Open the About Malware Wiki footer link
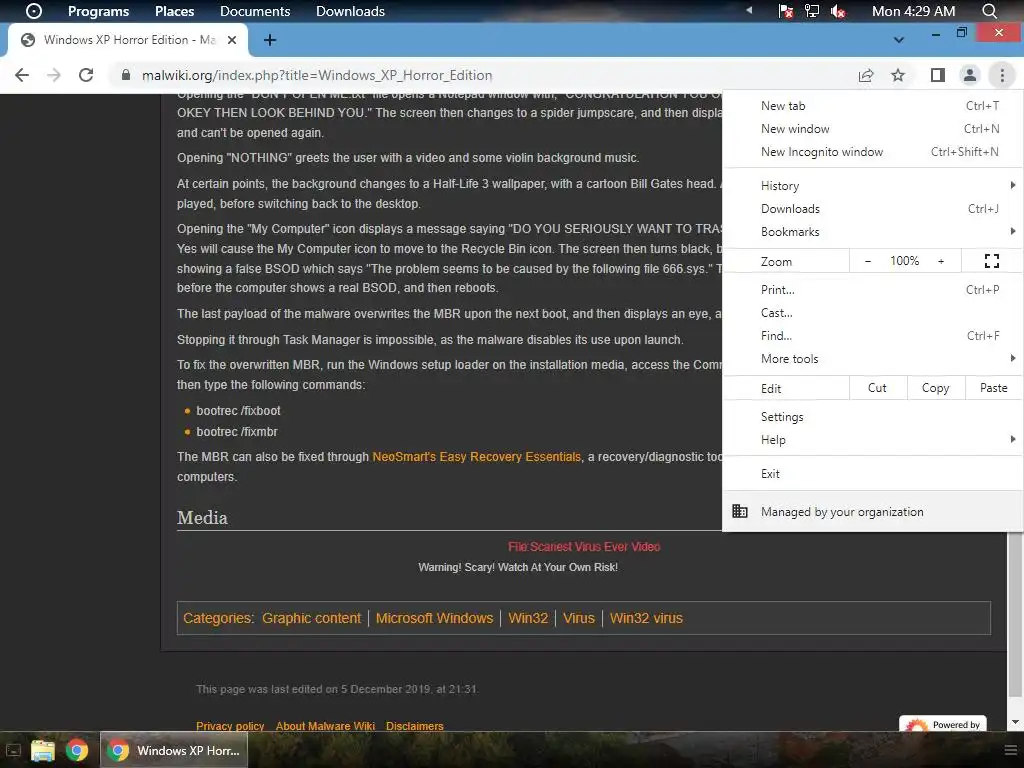Screen dimensions: 1024x768 point(325,726)
